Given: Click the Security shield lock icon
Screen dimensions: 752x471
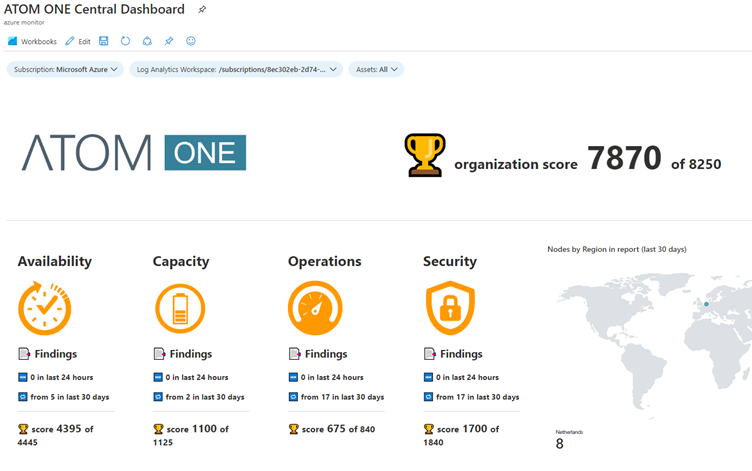Looking at the screenshot, I should [450, 308].
